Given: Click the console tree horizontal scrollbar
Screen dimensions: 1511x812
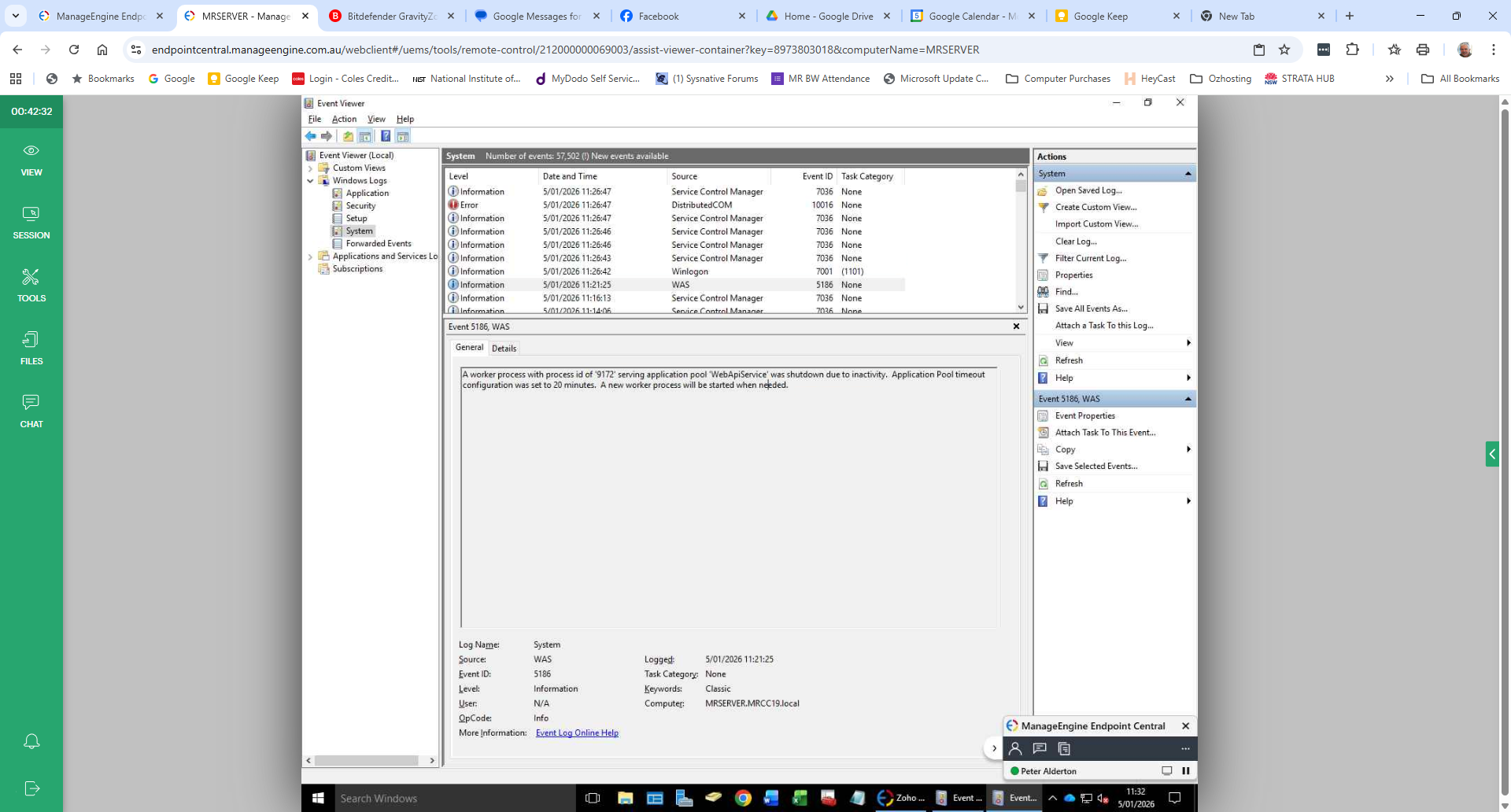Looking at the screenshot, I should [x=370, y=760].
